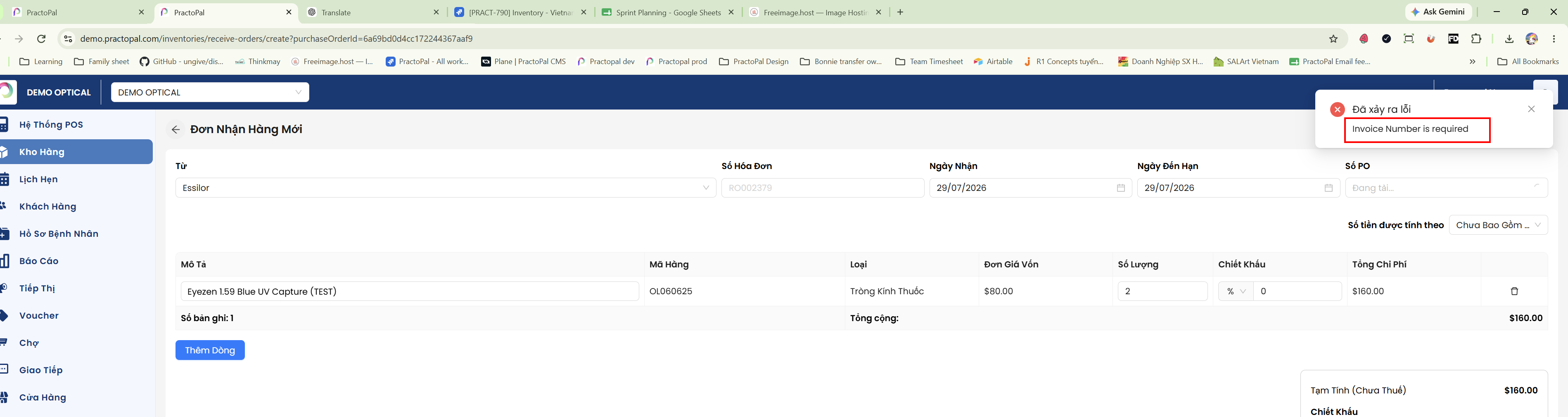The image size is (1568, 417).
Task: Open the Chrome profile avatar
Action: (1532, 39)
